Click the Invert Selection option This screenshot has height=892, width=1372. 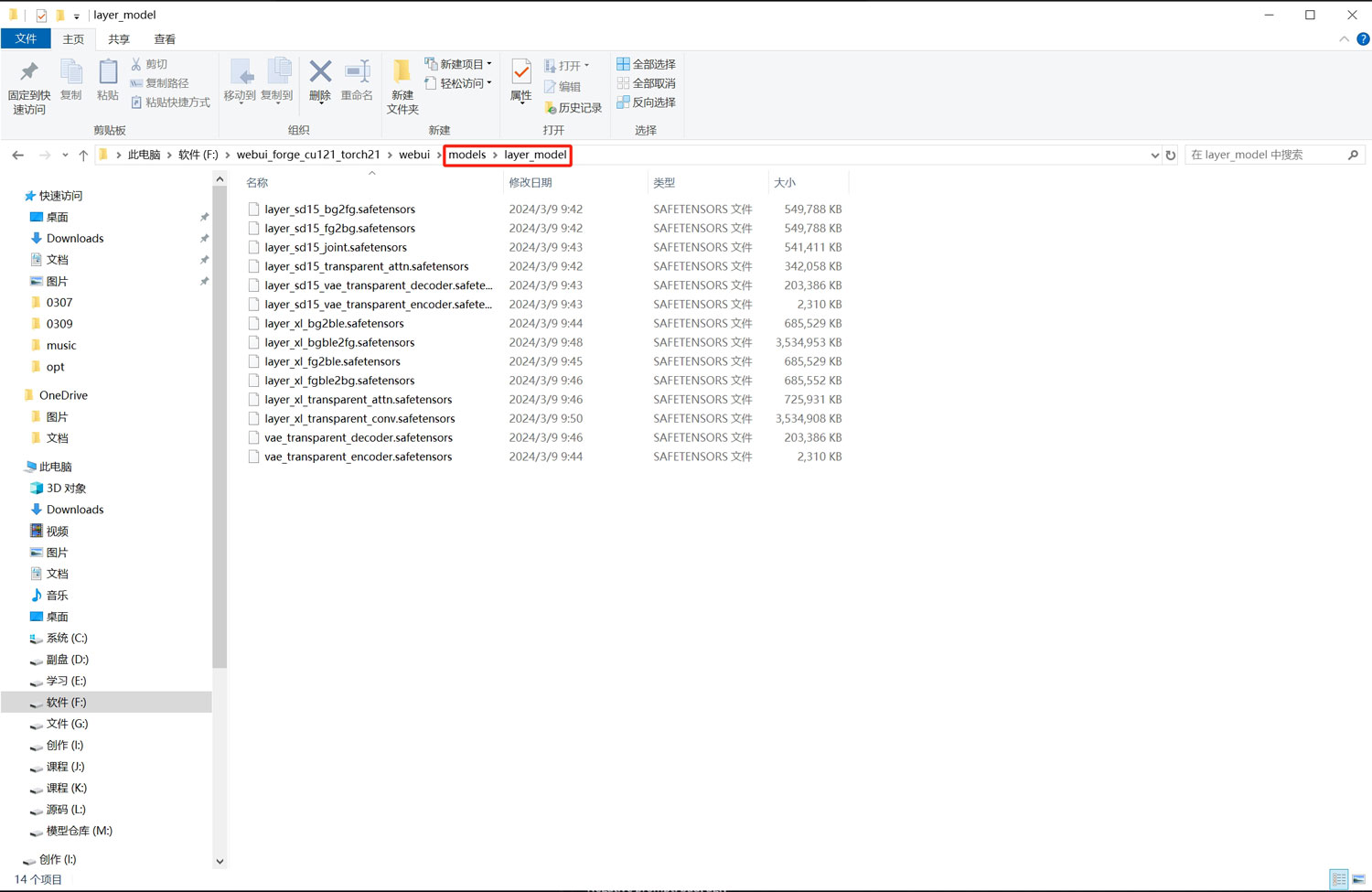(646, 102)
